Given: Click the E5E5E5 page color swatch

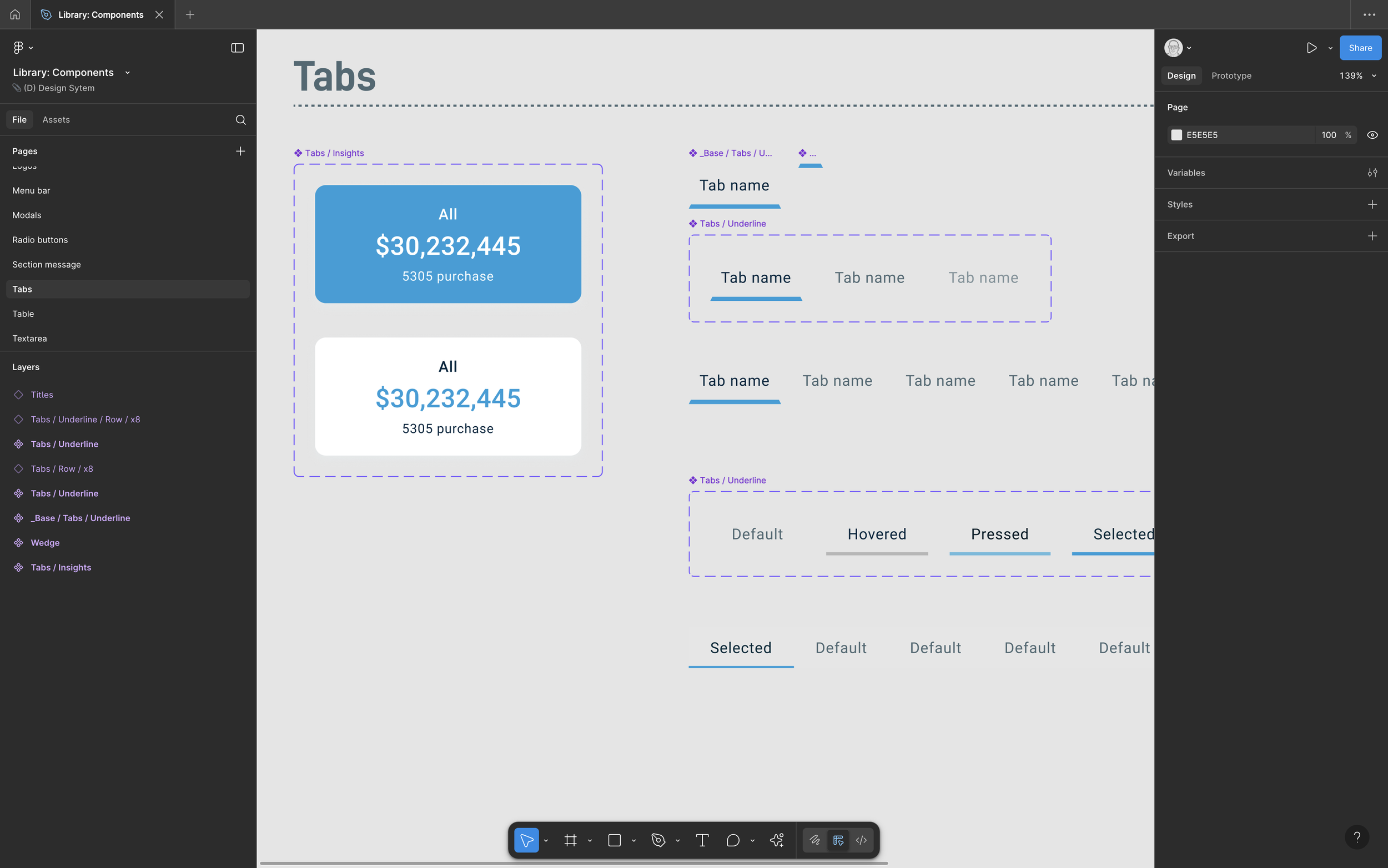Looking at the screenshot, I should click(x=1176, y=135).
